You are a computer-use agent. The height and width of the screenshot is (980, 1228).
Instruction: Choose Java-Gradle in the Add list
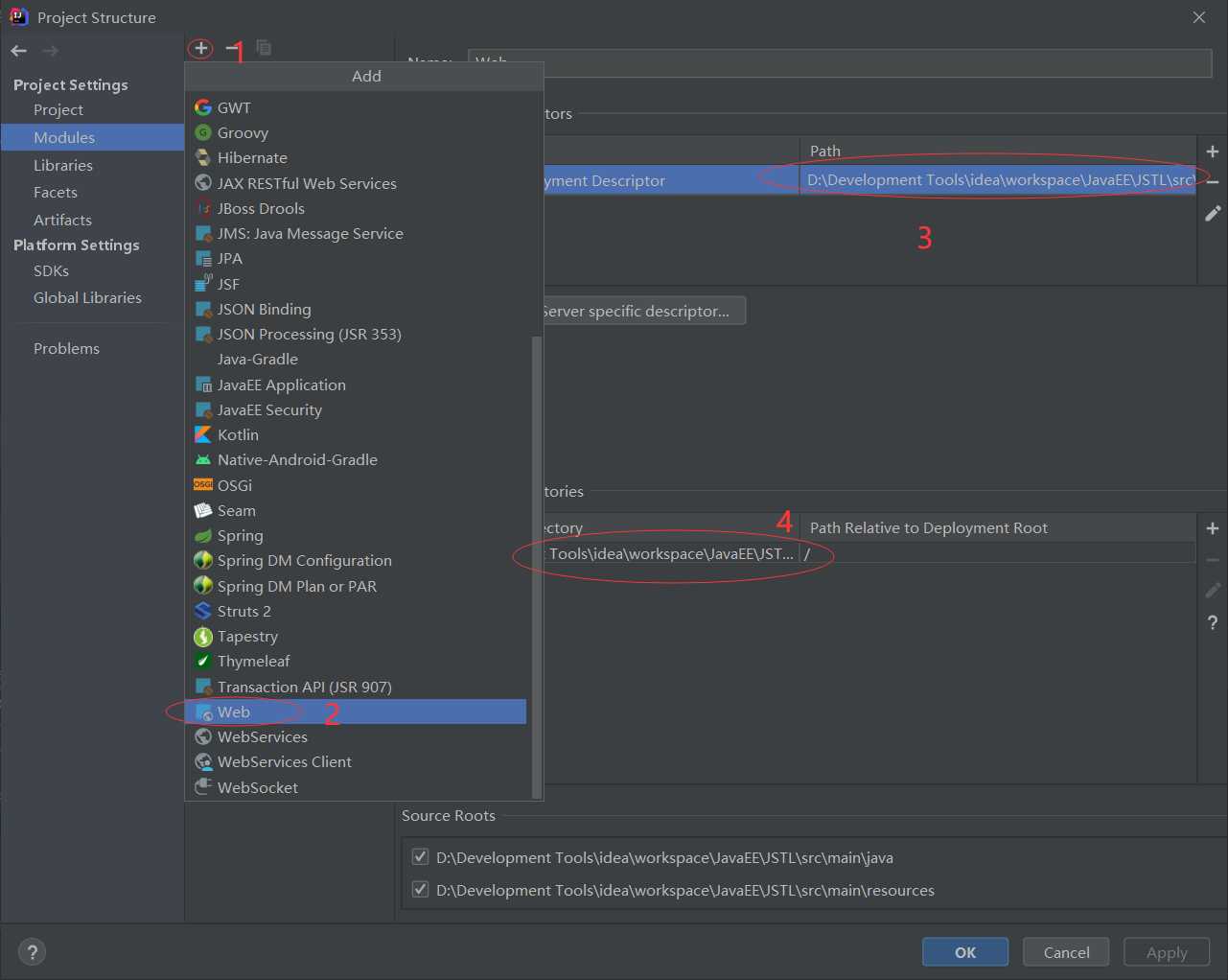[356, 359]
